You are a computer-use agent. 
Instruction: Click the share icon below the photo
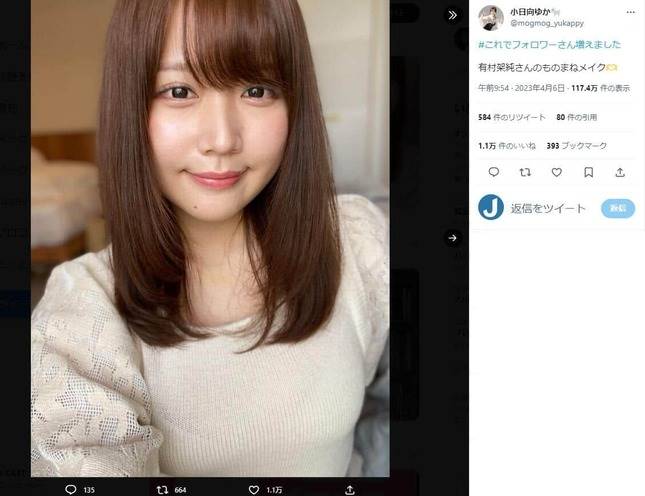pyautogui.click(x=350, y=490)
